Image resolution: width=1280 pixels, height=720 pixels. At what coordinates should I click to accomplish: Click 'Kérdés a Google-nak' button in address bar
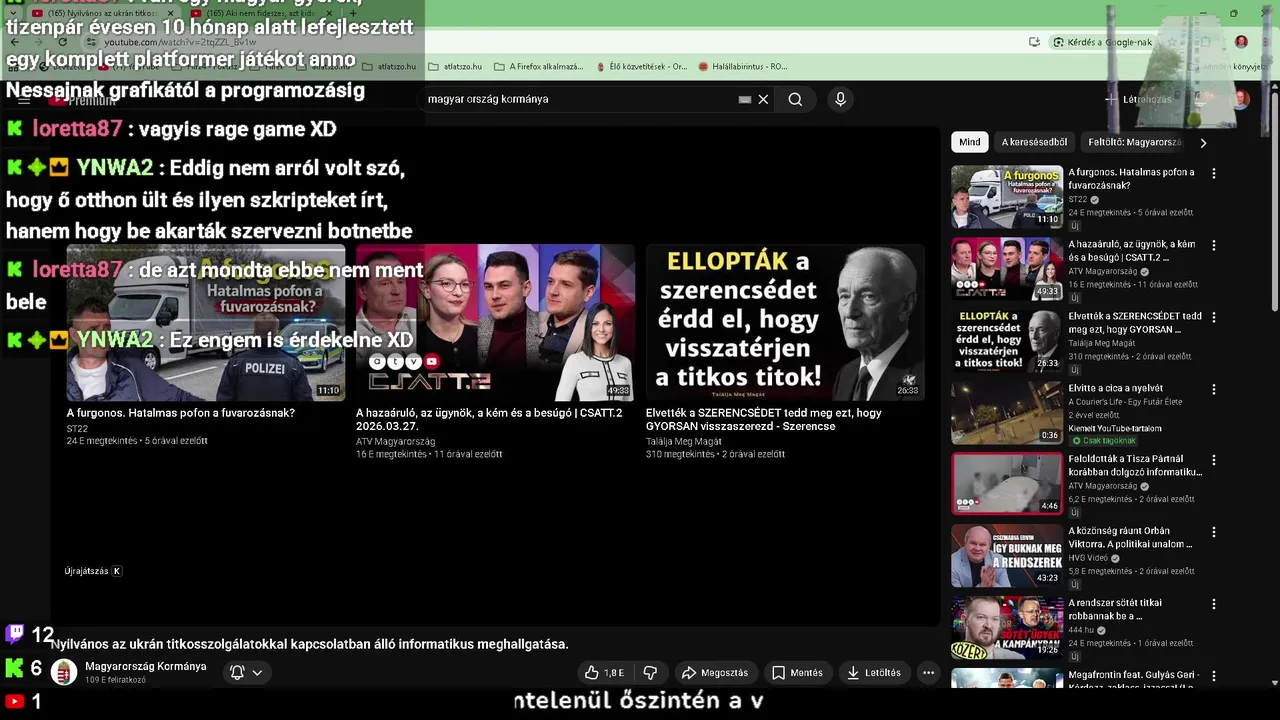[1103, 42]
